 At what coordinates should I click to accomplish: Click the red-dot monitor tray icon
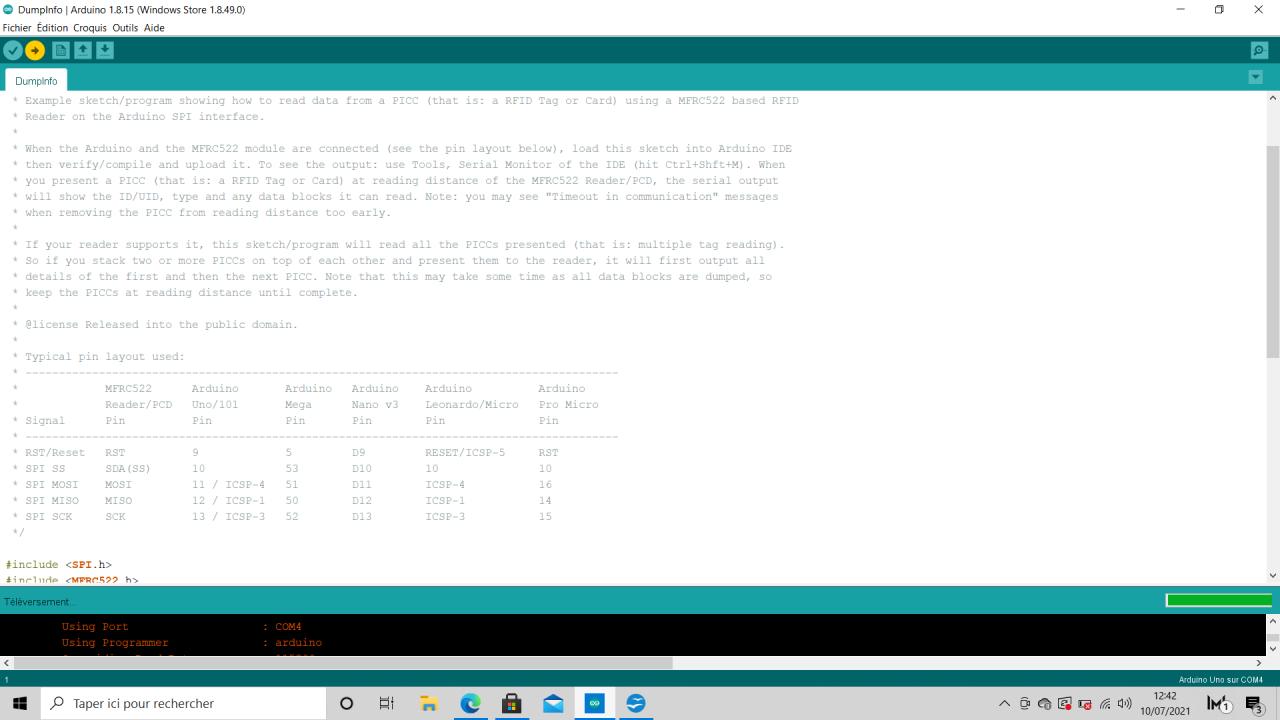(1065, 704)
